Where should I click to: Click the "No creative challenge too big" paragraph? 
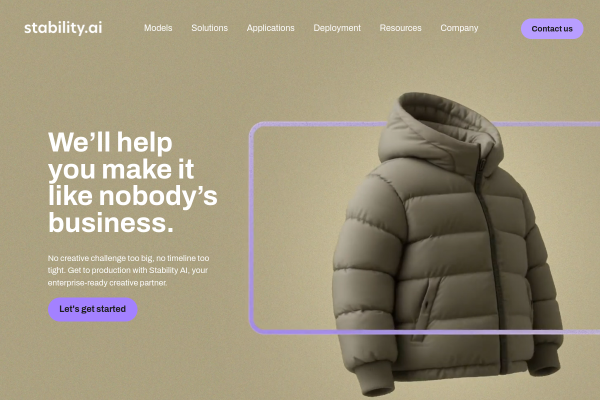(129, 270)
